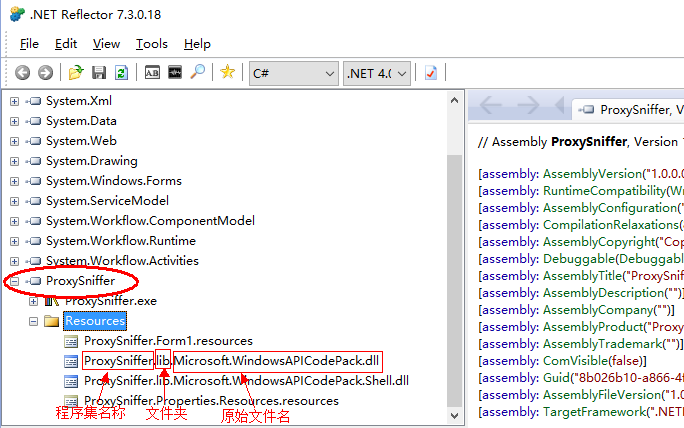Open the Edit menu
This screenshot has width=684, height=428.
66,44
